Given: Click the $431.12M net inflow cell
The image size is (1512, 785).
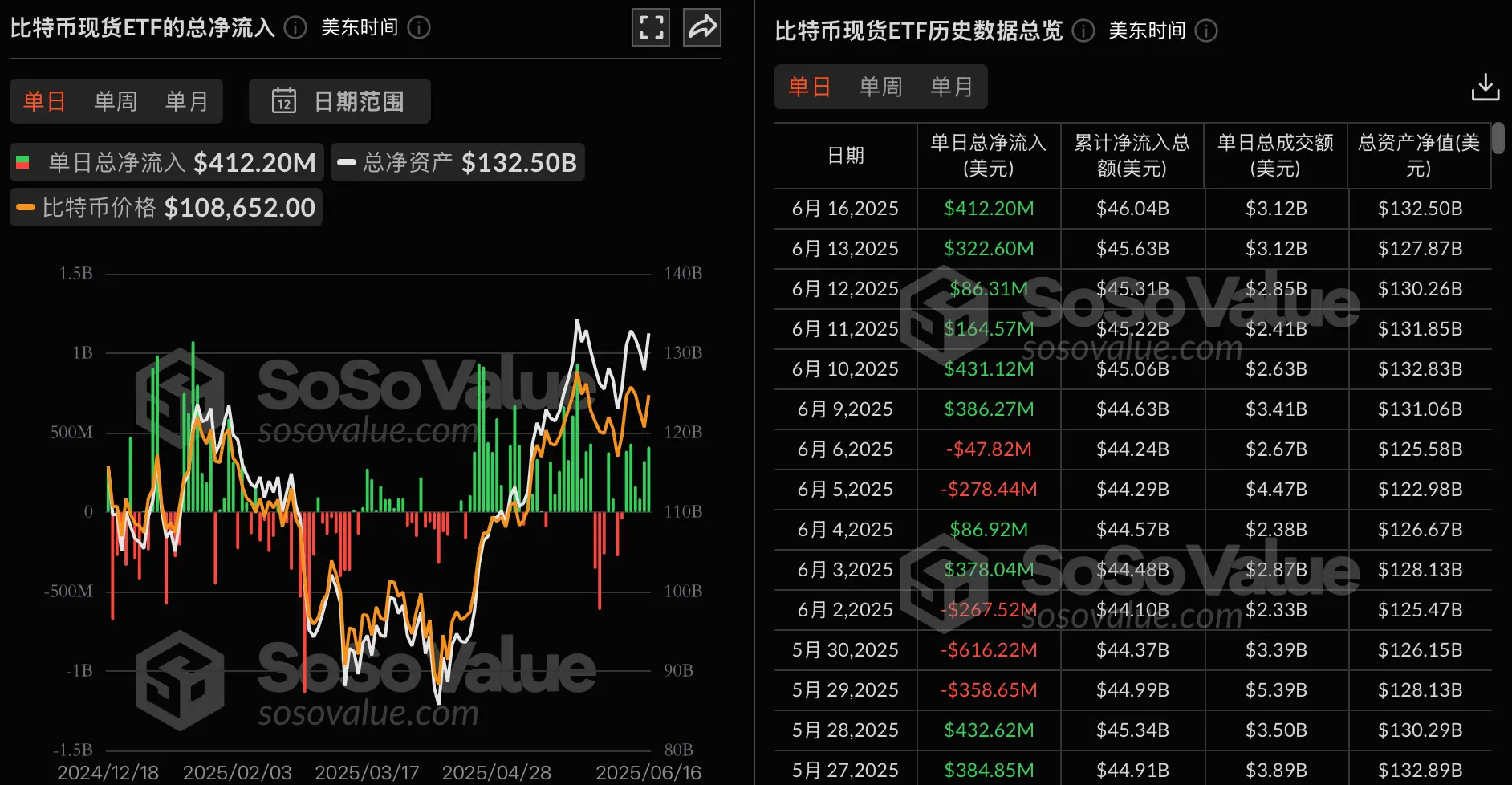Looking at the screenshot, I should pyautogui.click(x=989, y=369).
